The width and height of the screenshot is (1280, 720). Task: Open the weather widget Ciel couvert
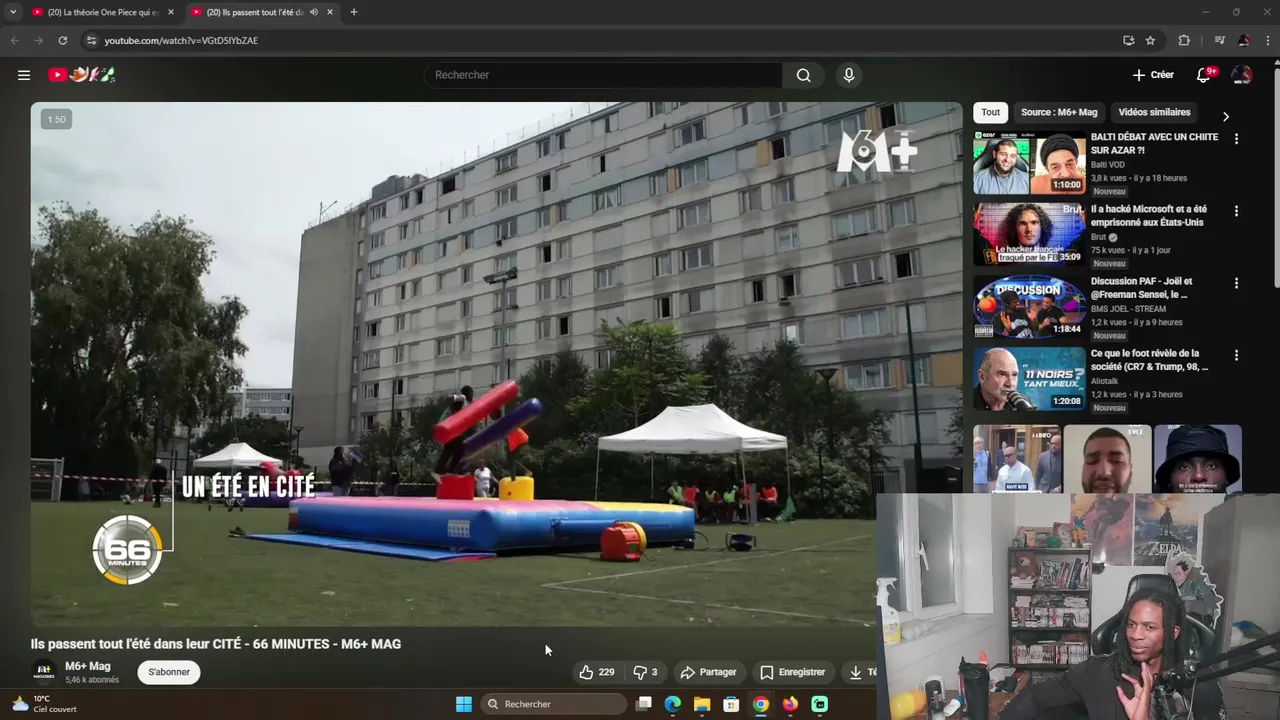(x=42, y=704)
